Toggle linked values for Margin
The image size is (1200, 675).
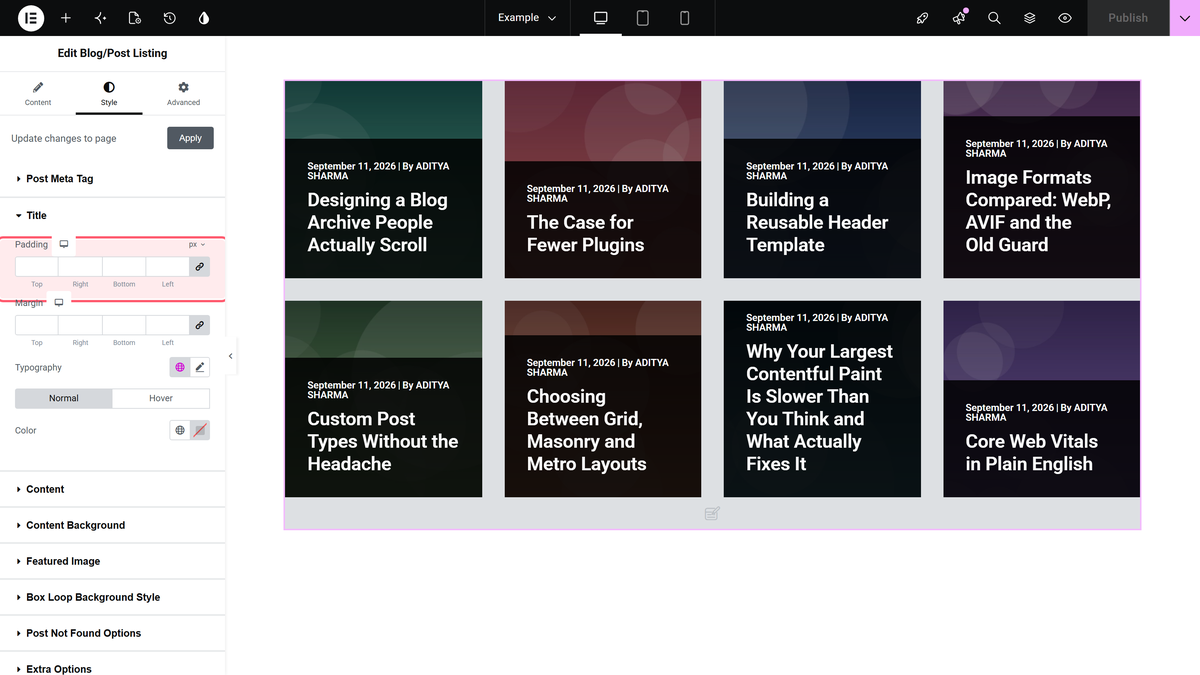click(x=200, y=325)
